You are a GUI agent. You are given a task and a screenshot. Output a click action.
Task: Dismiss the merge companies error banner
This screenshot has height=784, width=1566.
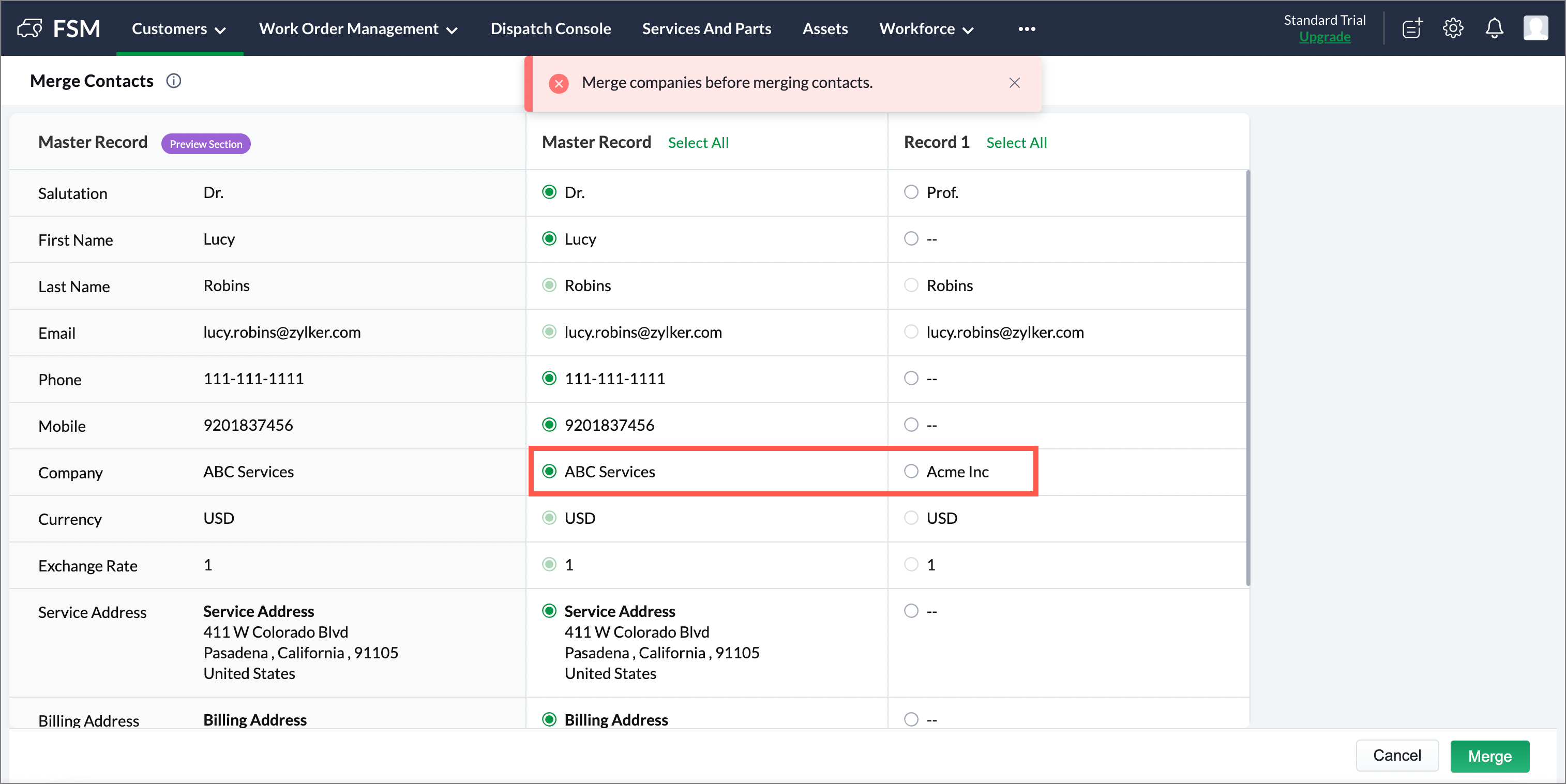[1014, 83]
